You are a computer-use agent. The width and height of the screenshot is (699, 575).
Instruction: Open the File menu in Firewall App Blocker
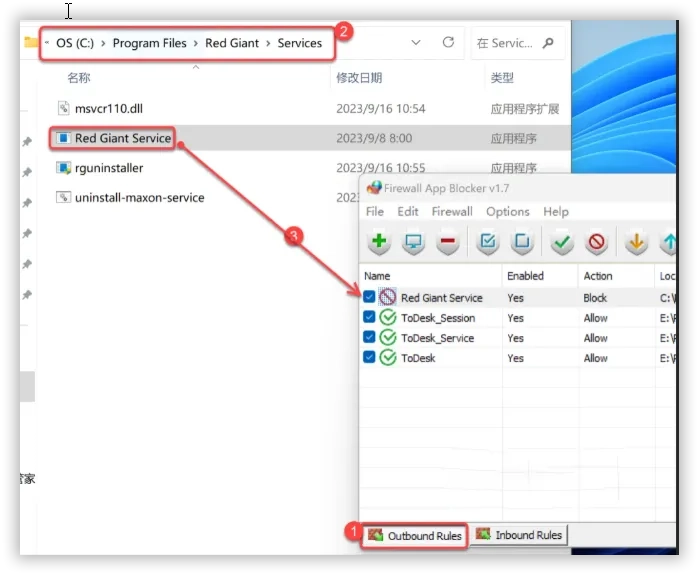click(374, 211)
